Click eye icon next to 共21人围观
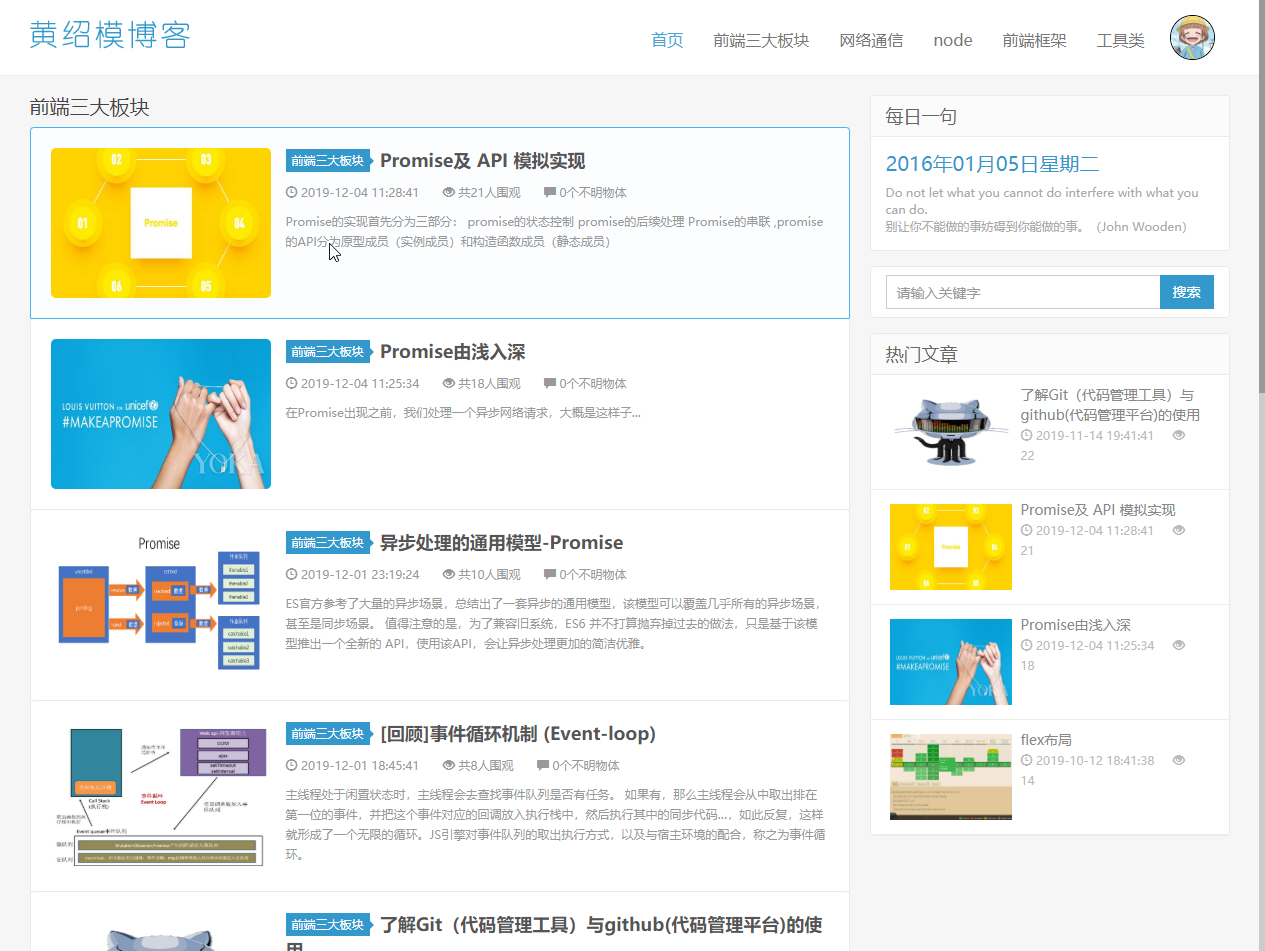 [448, 192]
